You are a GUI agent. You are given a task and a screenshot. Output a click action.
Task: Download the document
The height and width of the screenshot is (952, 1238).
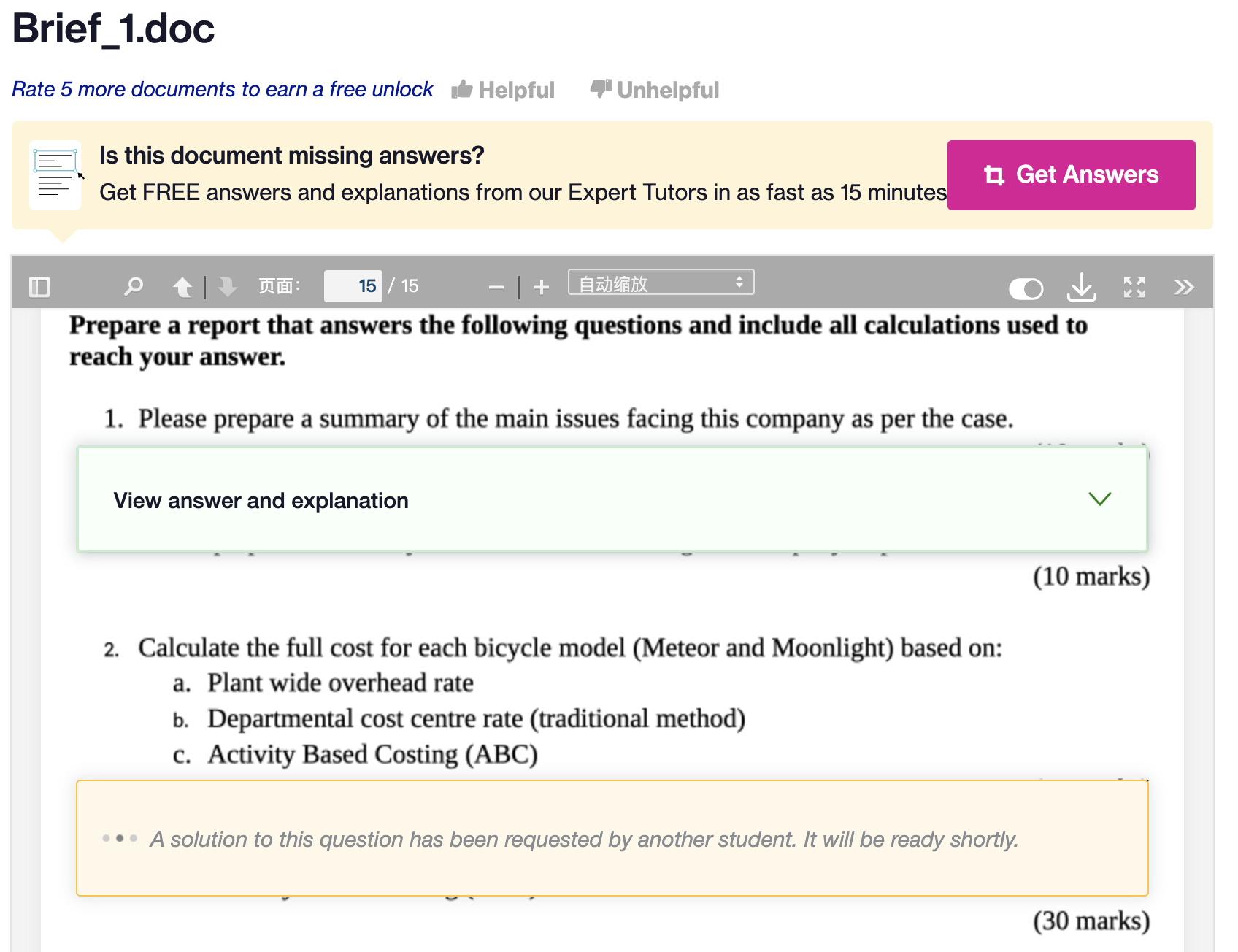1082,287
